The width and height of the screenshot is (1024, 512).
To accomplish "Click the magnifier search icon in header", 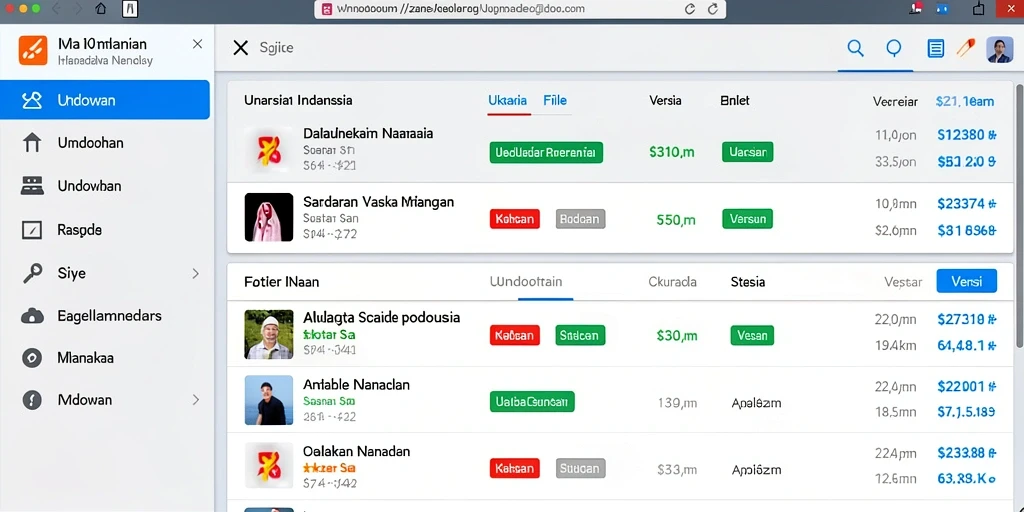I will click(x=855, y=48).
